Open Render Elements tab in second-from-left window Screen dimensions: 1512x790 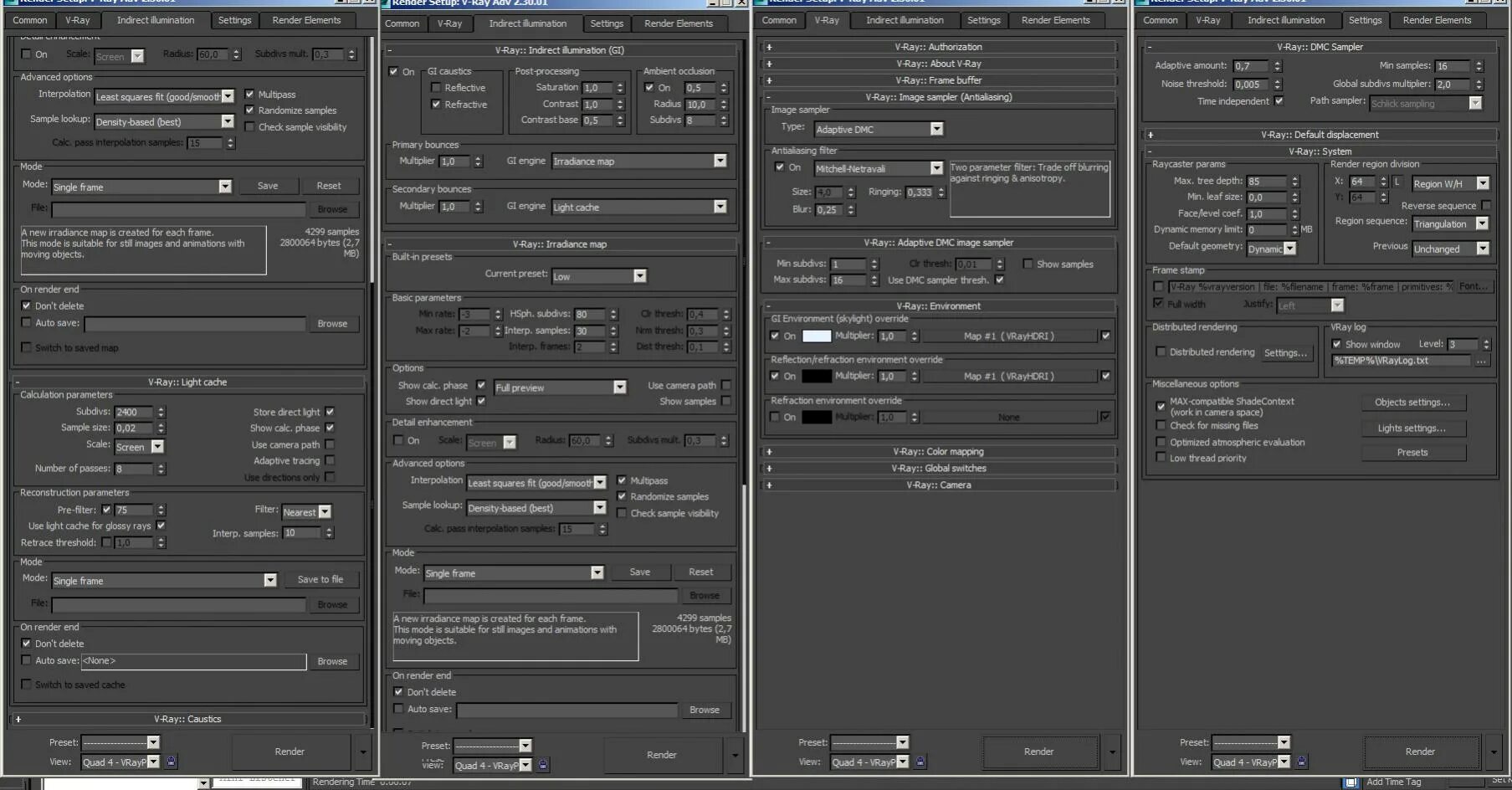coord(679,23)
